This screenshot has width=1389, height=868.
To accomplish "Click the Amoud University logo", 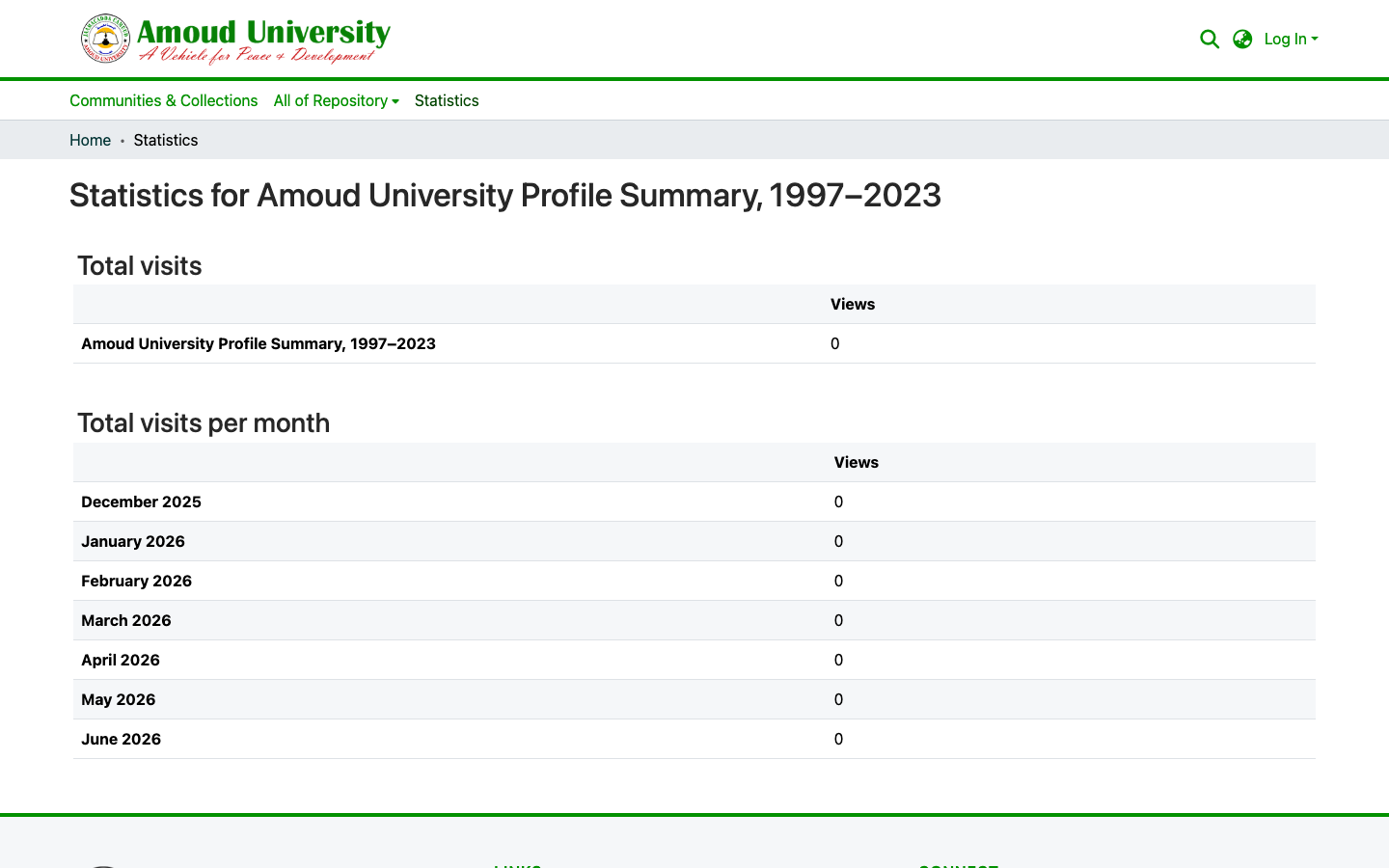I will point(235,39).
